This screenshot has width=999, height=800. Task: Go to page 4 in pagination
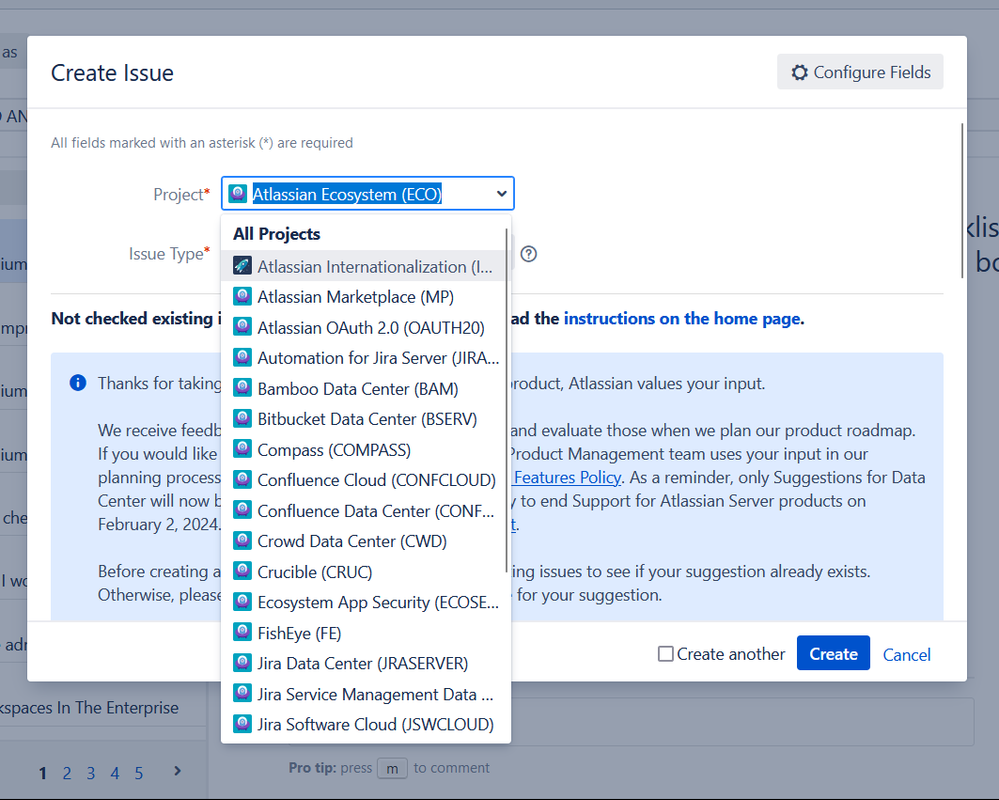click(x=115, y=773)
